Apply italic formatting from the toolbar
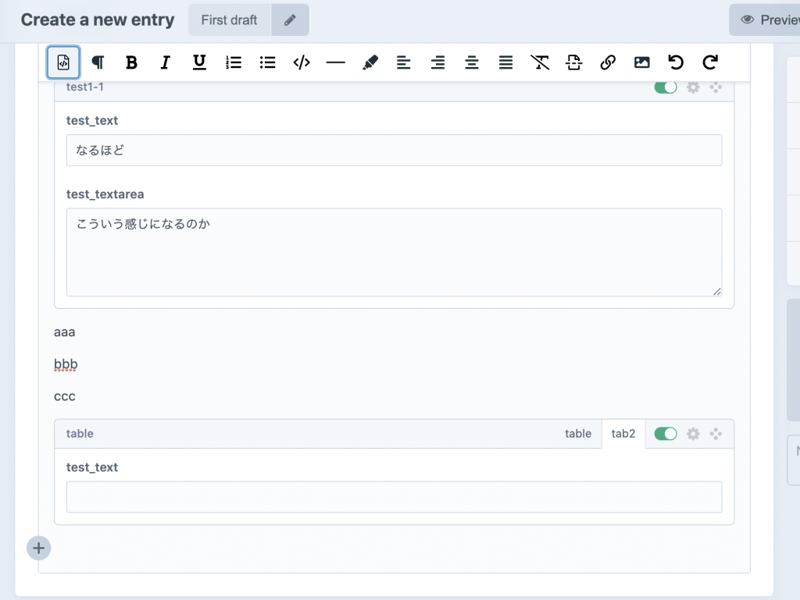The height and width of the screenshot is (600, 800). pos(165,62)
